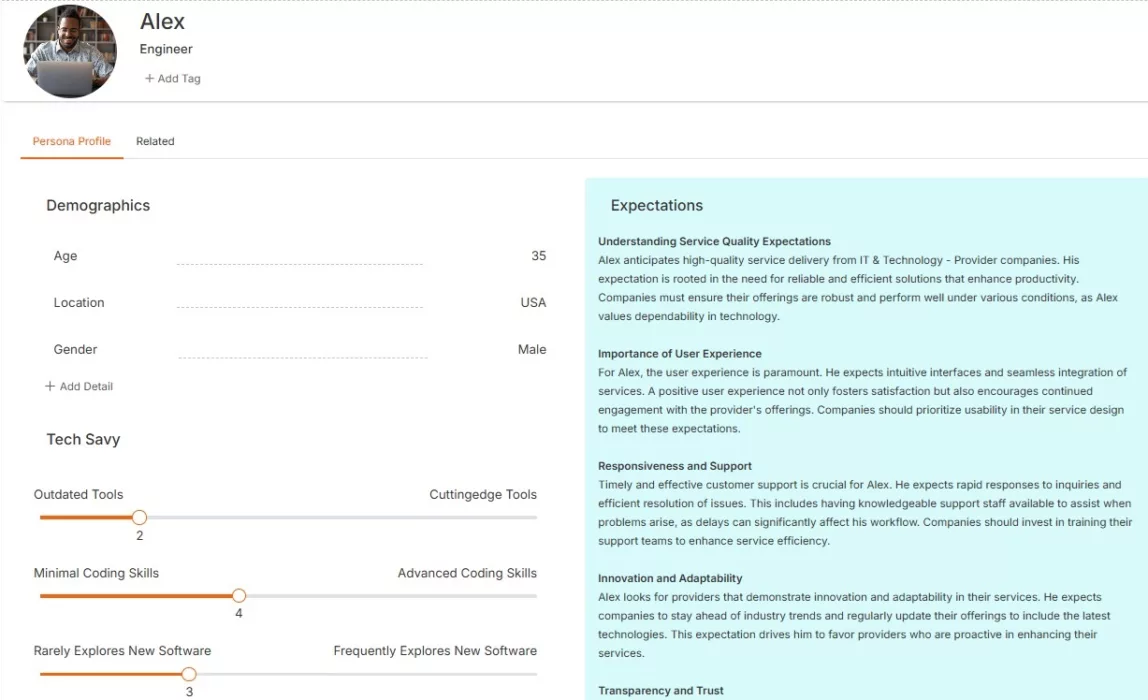Click the Location value USA
Image resolution: width=1148 pixels, height=700 pixels.
(x=533, y=302)
